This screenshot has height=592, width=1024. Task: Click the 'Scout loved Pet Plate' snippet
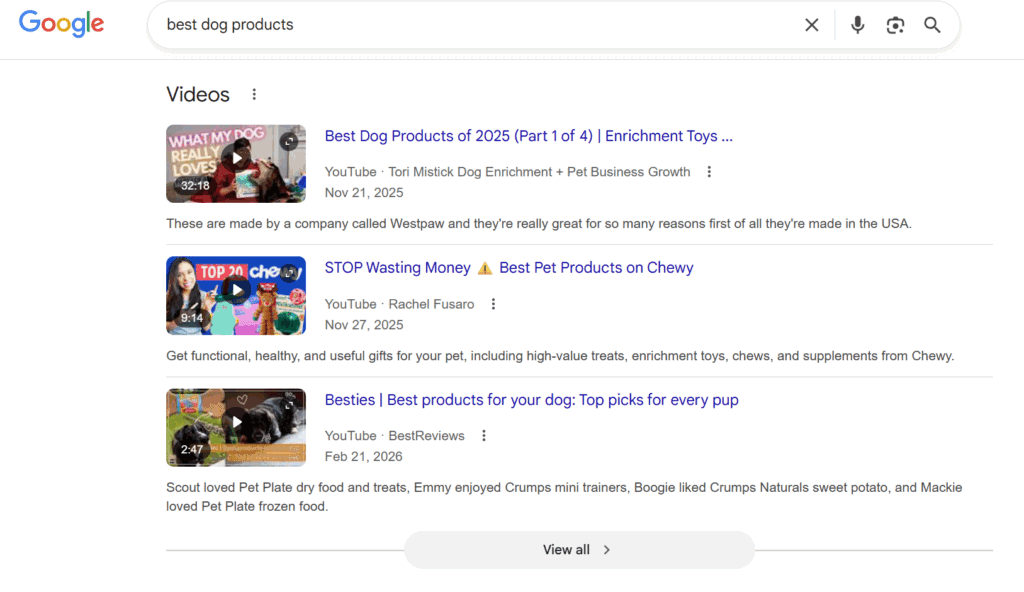coord(564,497)
